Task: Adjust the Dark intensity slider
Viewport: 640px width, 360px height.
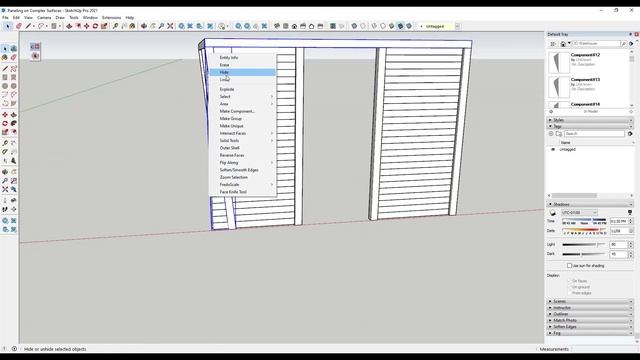Action: tap(584, 254)
